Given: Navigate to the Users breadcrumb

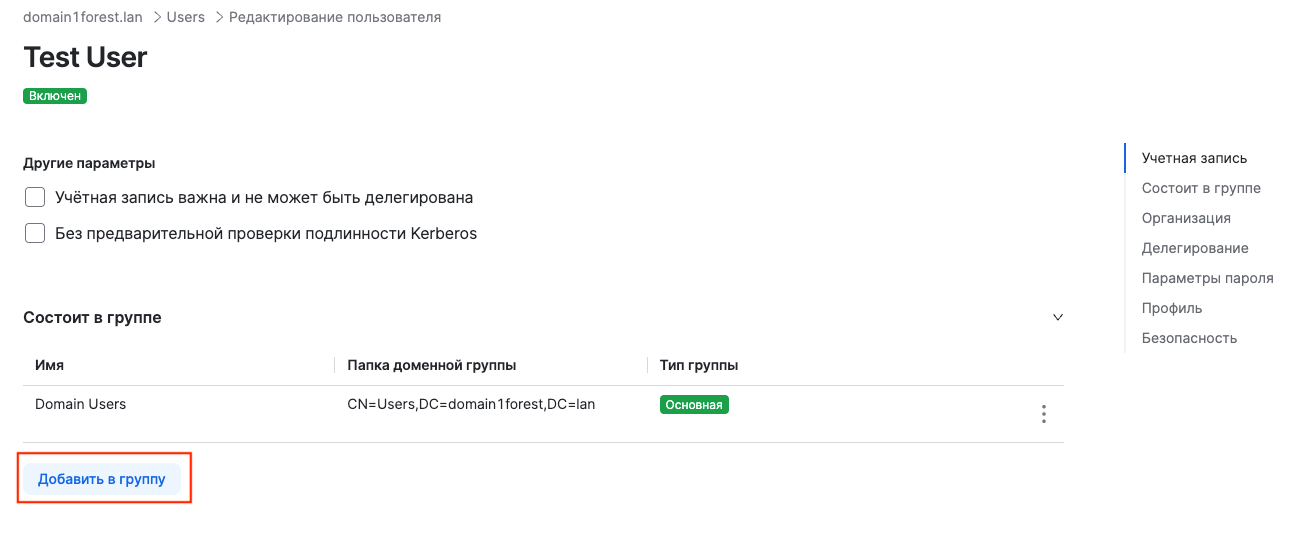Looking at the screenshot, I should (x=186, y=17).
